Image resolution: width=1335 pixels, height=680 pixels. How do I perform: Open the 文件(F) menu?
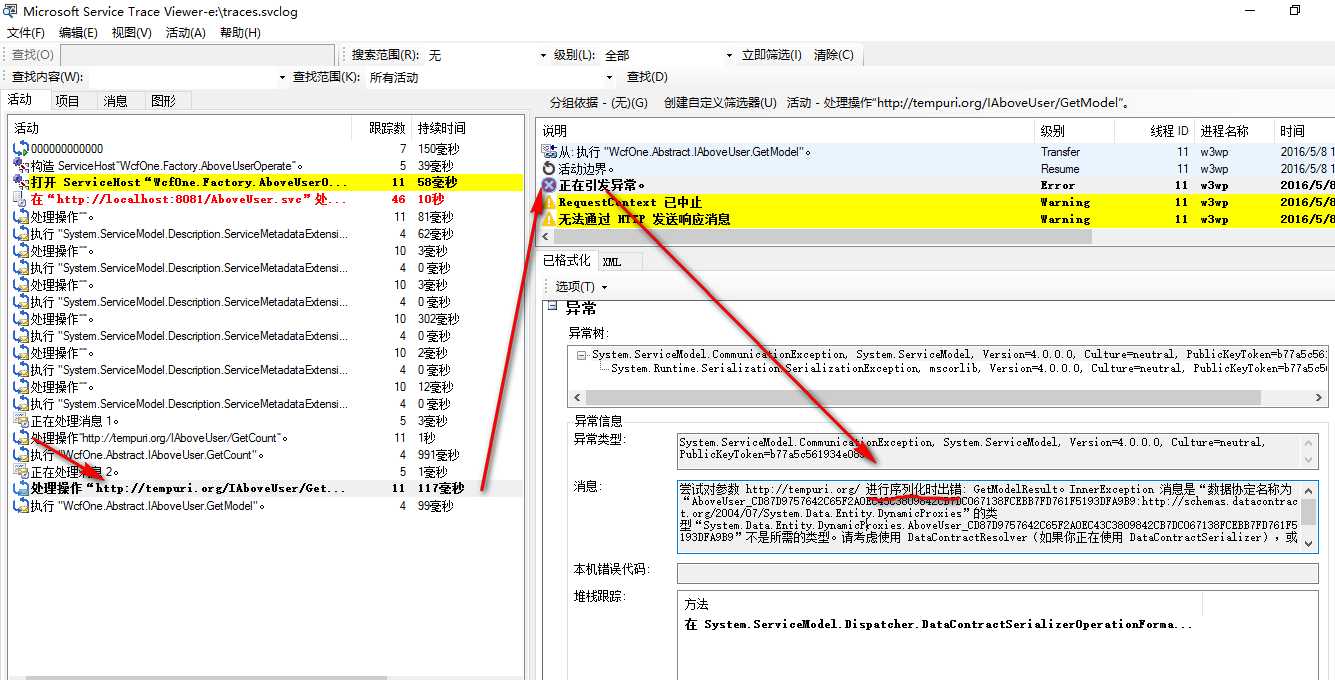click(26, 32)
